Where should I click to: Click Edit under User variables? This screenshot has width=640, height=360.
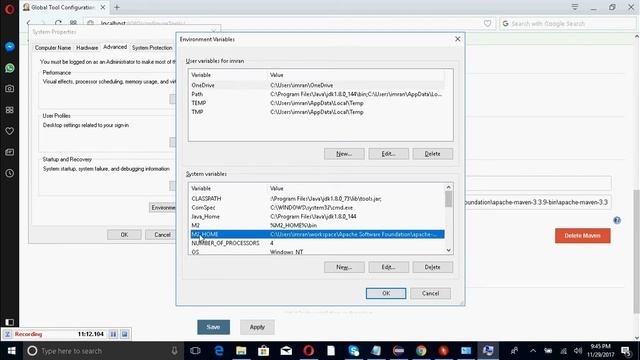click(x=388, y=154)
